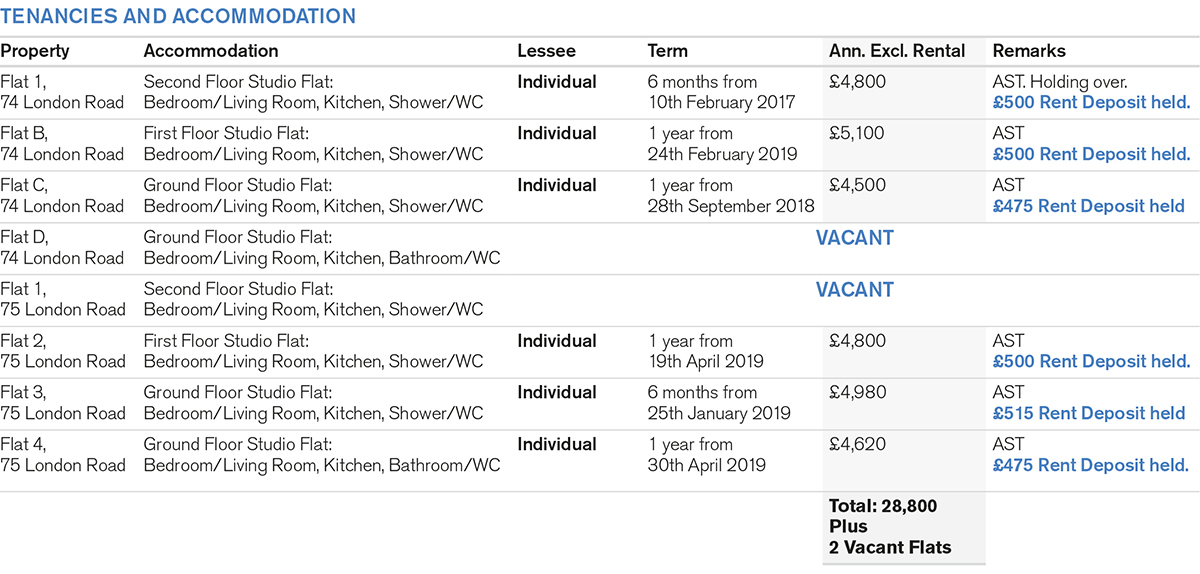
Task: Open the £500 Rent Deposit link for Flat B
Action: click(1091, 154)
